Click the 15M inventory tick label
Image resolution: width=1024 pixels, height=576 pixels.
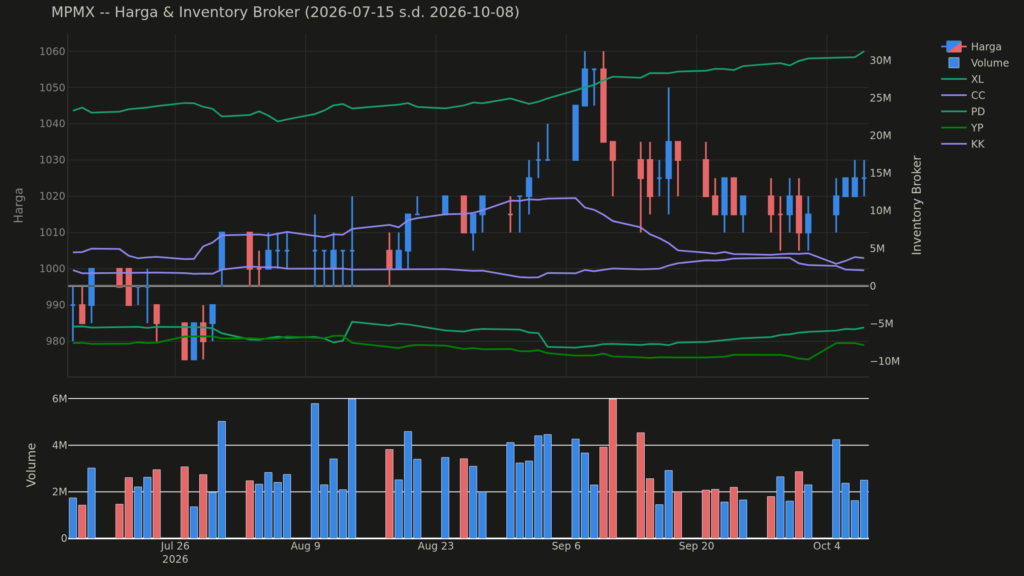click(x=880, y=173)
